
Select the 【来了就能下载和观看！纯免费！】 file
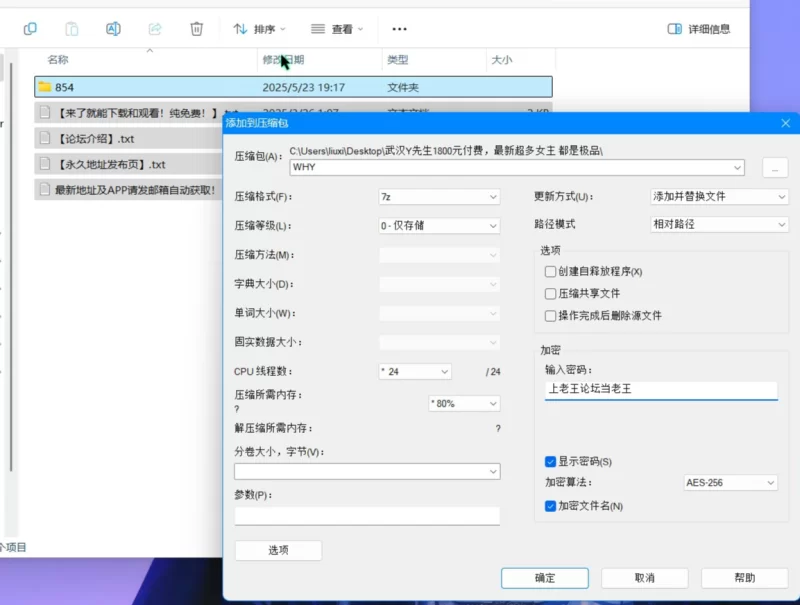pyautogui.click(x=128, y=113)
